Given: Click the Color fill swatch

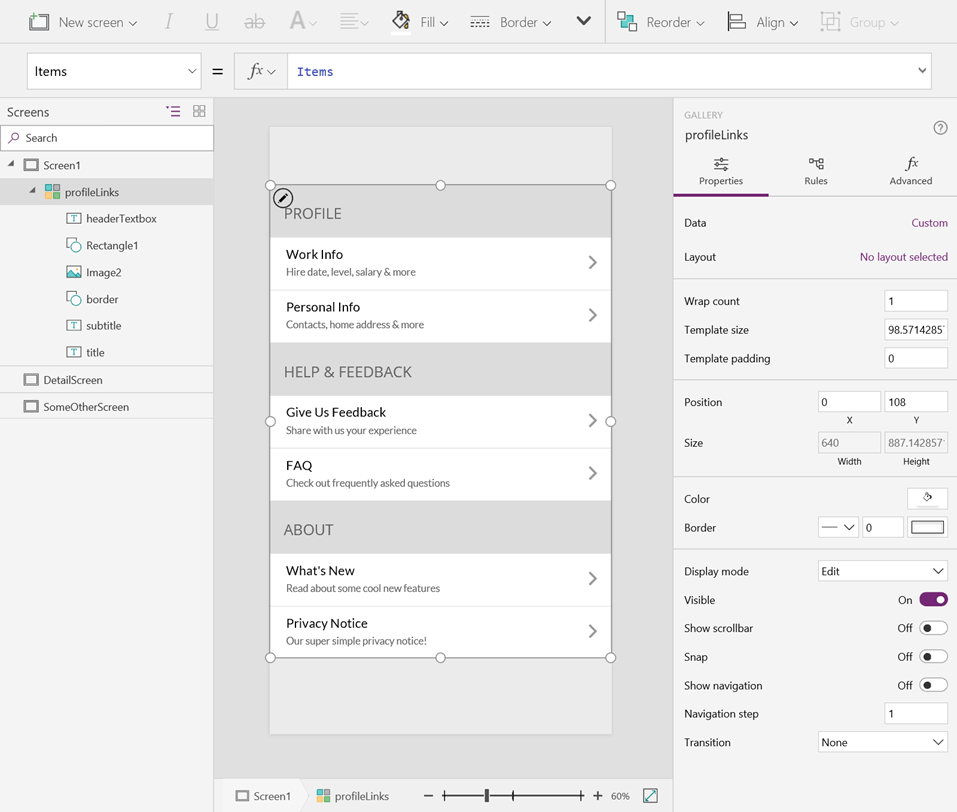Looking at the screenshot, I should pos(927,498).
